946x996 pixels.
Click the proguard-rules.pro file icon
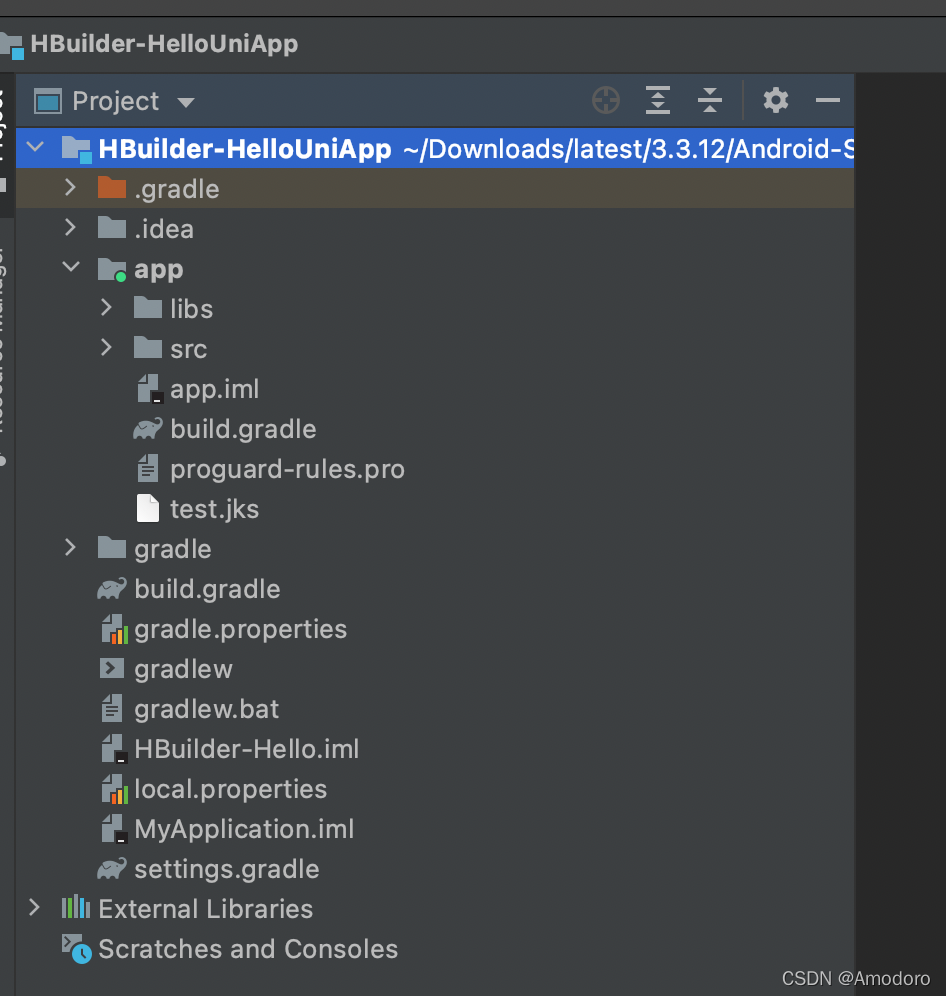[x=148, y=469]
